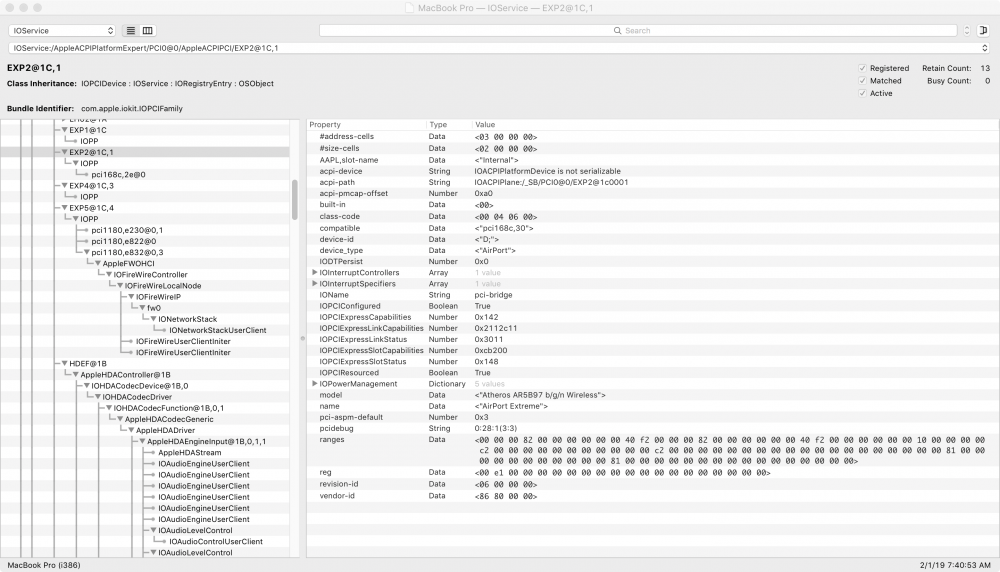Viewport: 1000px width, 572px height.
Task: Collapse the EXP5@1C,4 tree node
Action: [64, 208]
